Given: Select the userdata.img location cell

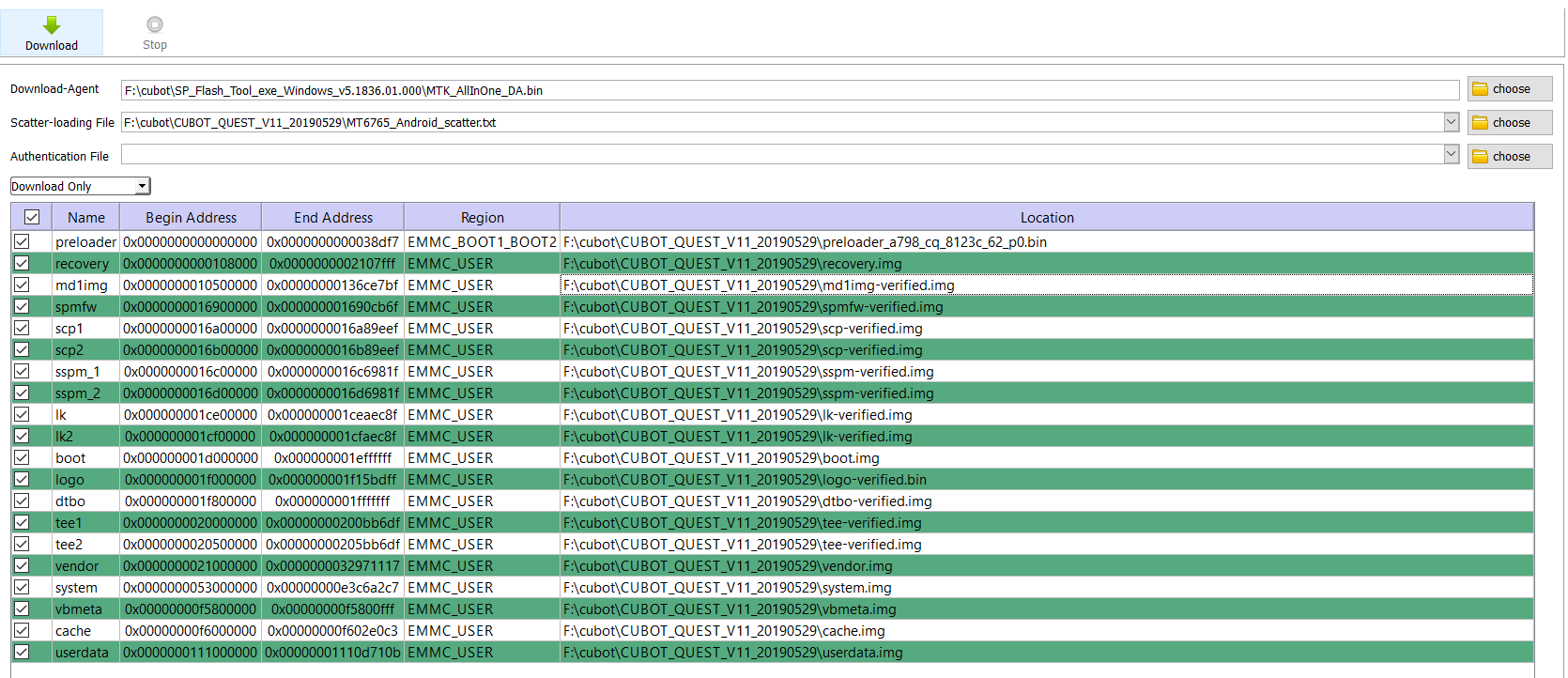Looking at the screenshot, I should point(1047,652).
